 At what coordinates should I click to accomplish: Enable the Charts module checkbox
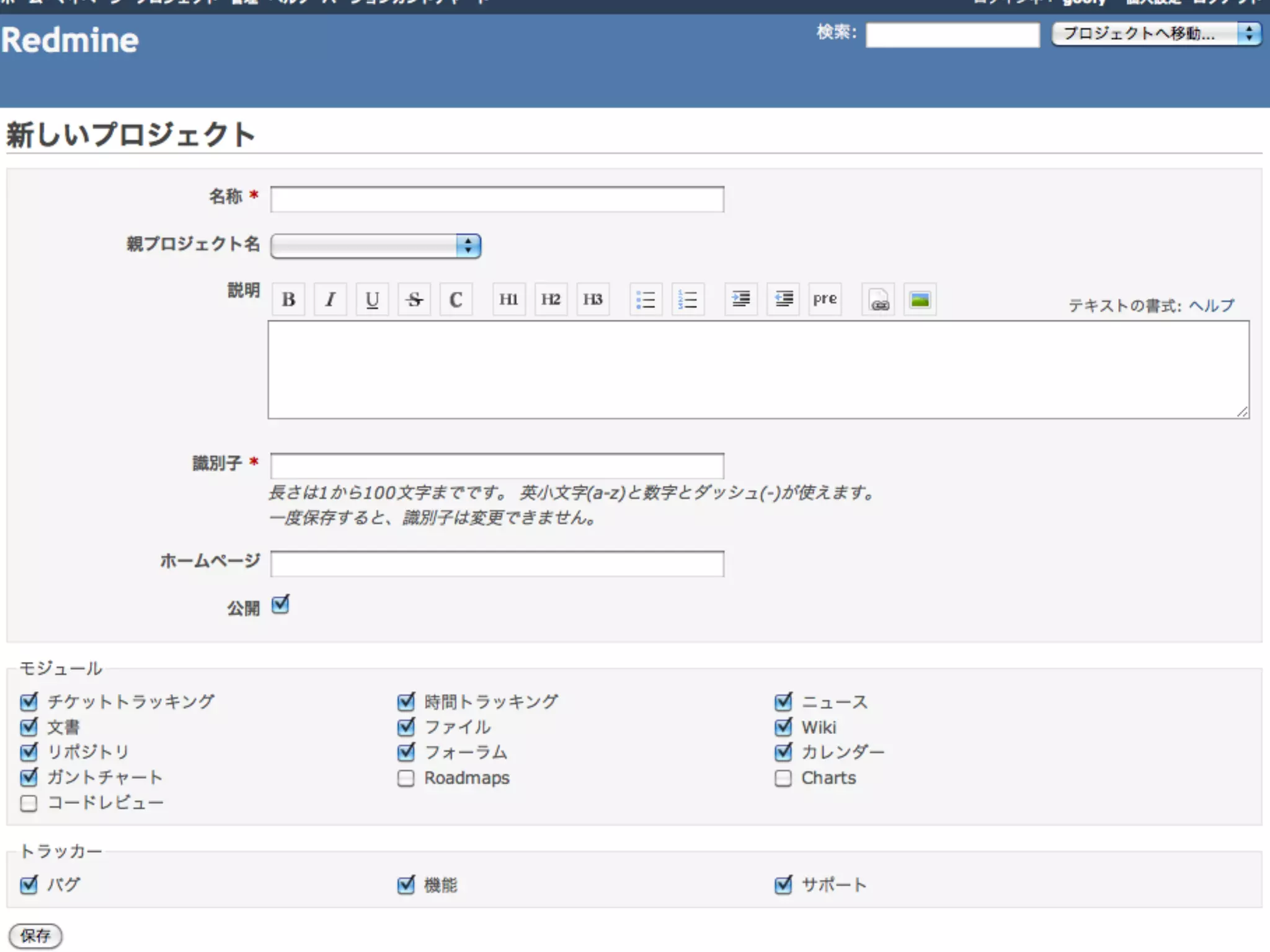[x=783, y=778]
